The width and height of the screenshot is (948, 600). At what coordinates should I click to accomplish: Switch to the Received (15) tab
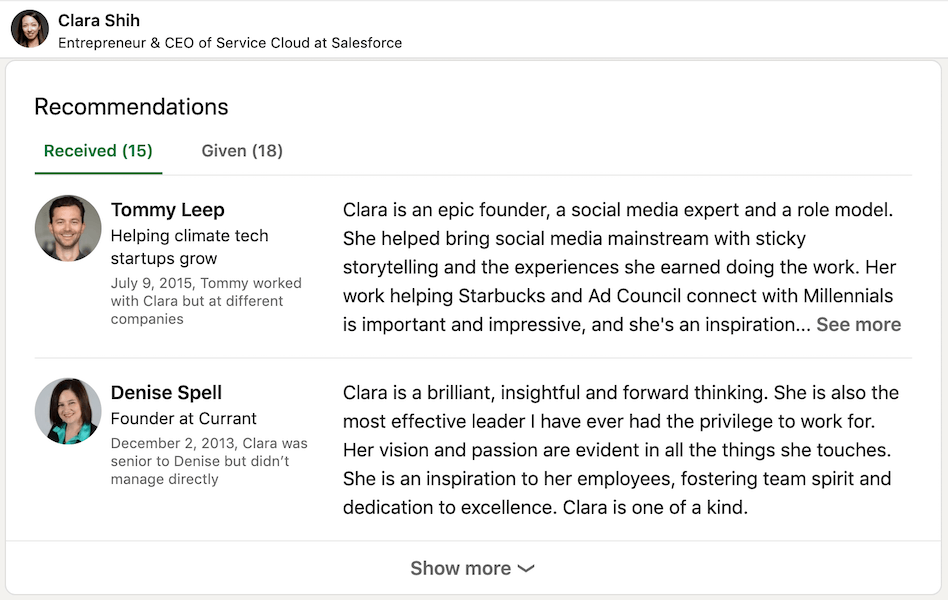click(x=98, y=151)
